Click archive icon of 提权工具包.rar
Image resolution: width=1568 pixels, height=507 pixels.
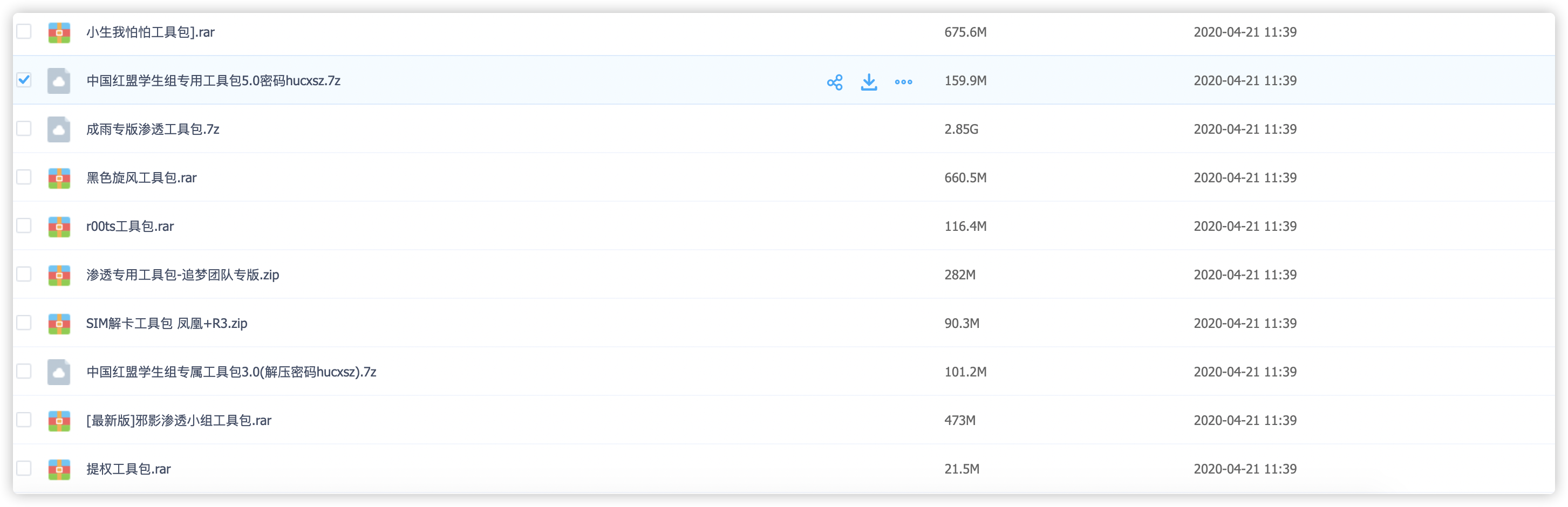(59, 469)
